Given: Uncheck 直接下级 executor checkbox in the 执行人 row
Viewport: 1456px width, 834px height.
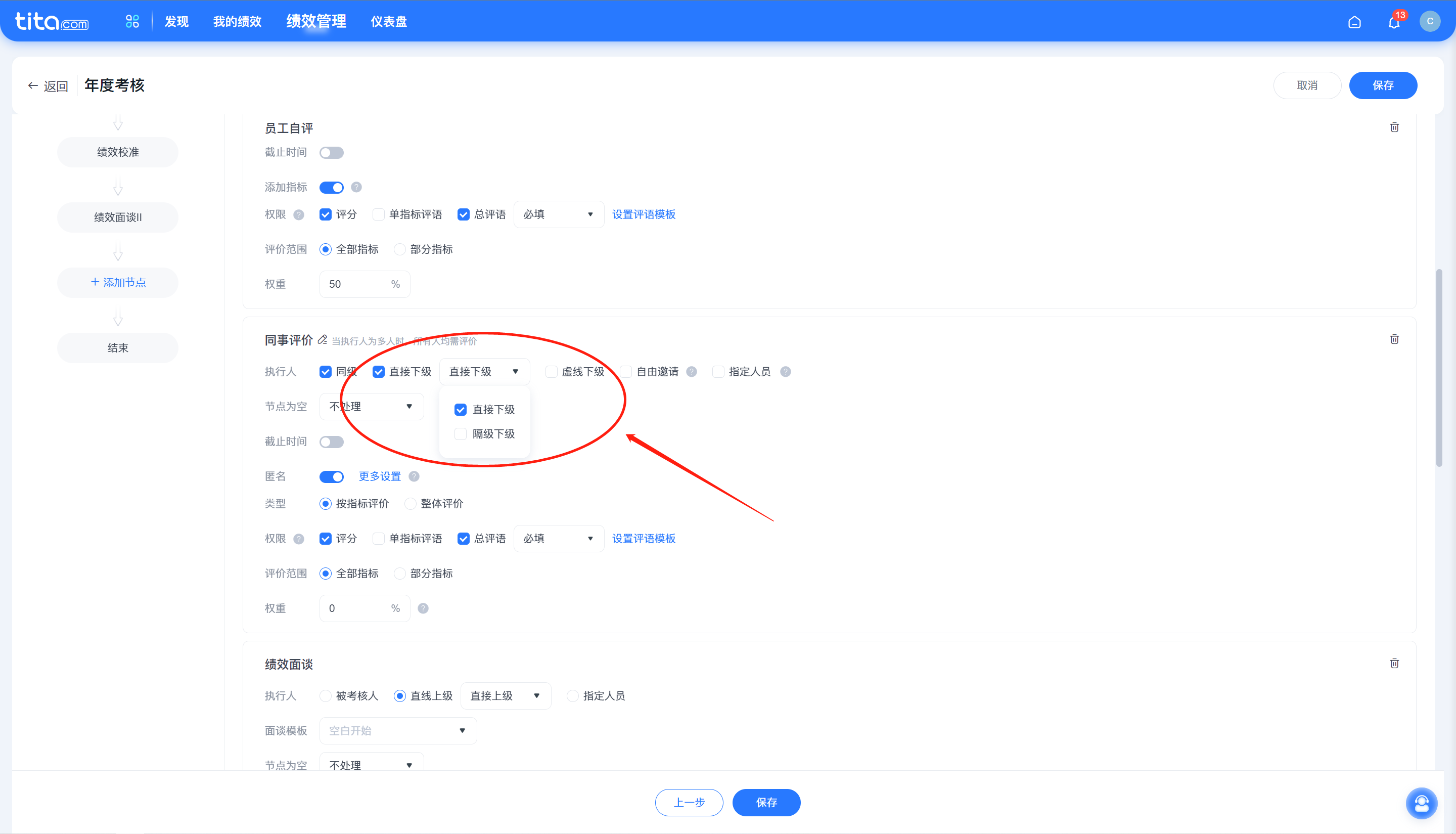Looking at the screenshot, I should [x=379, y=372].
